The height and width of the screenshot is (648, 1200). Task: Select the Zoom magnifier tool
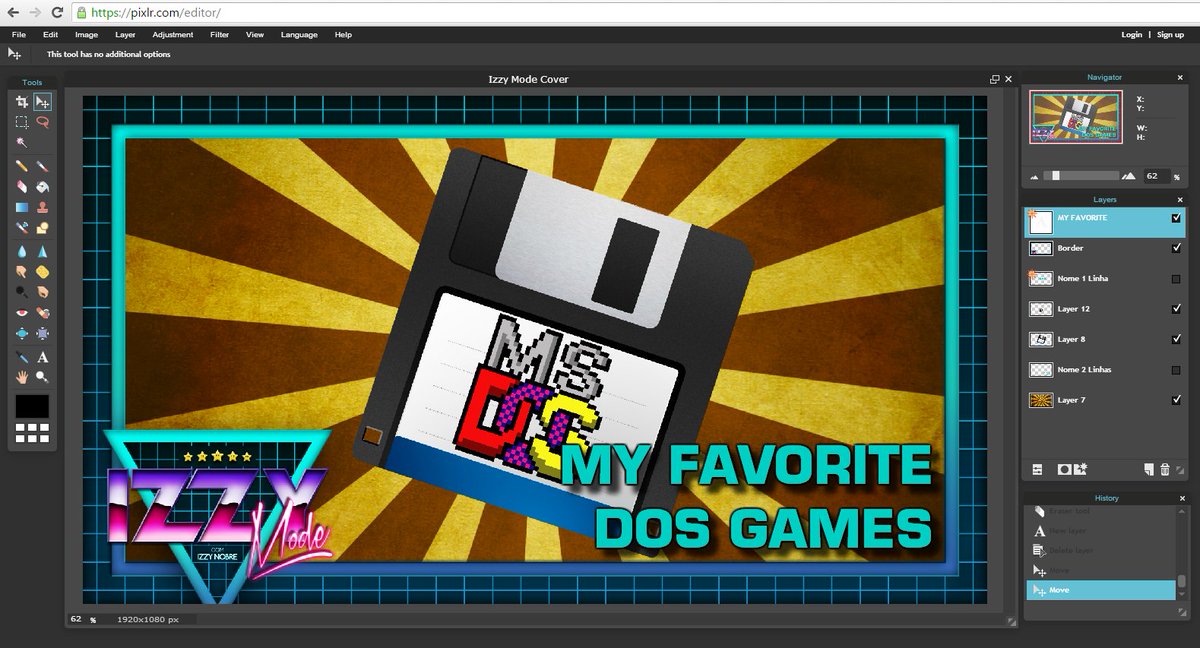pyautogui.click(x=42, y=377)
